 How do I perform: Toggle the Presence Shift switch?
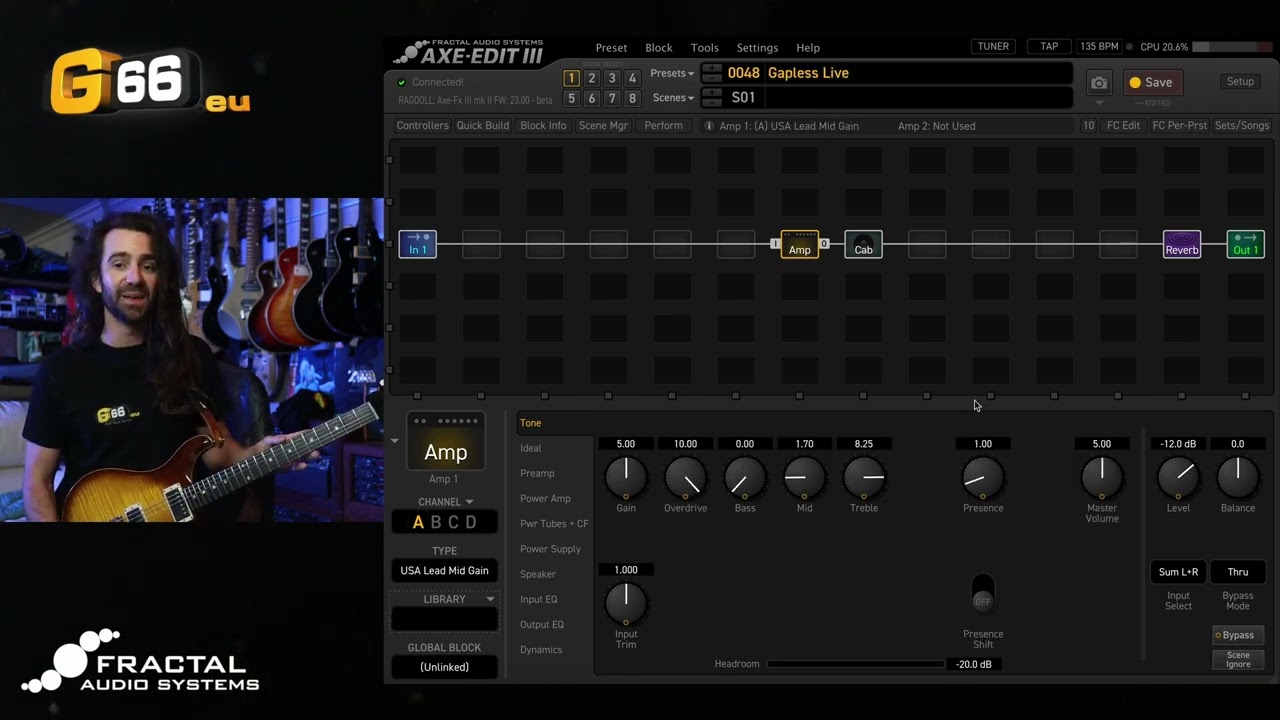pos(983,594)
